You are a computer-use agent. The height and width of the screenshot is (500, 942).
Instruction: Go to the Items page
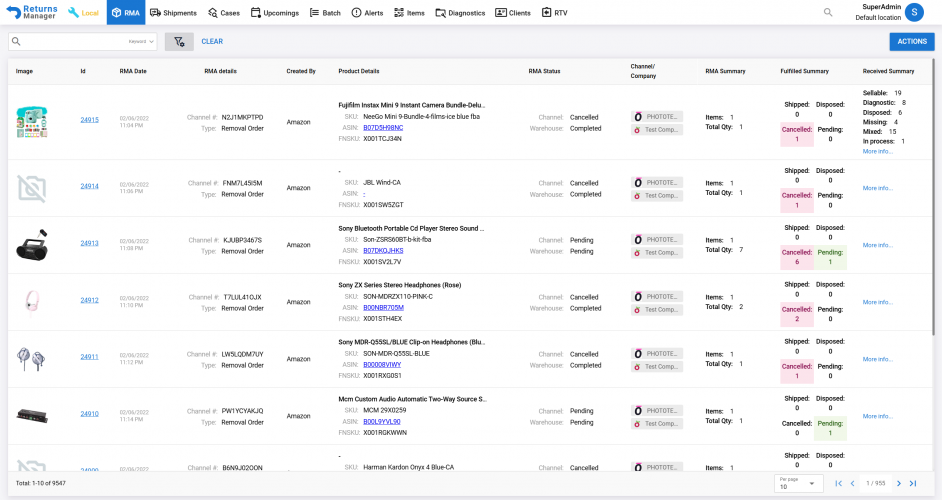tap(409, 13)
